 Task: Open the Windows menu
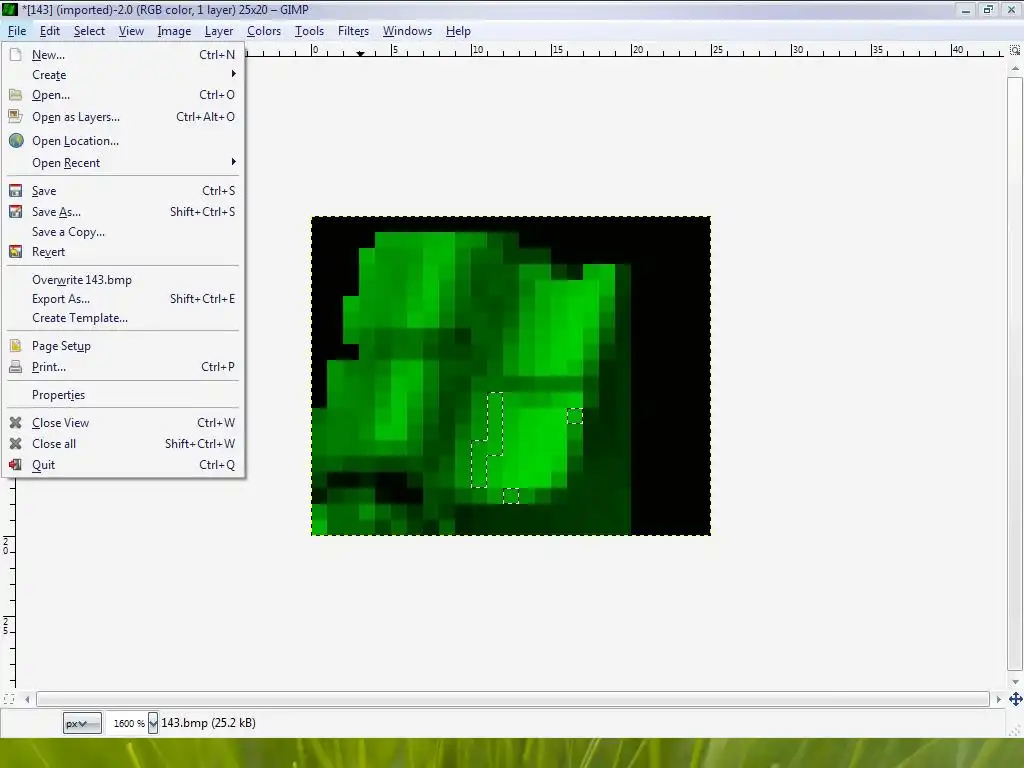(x=407, y=31)
